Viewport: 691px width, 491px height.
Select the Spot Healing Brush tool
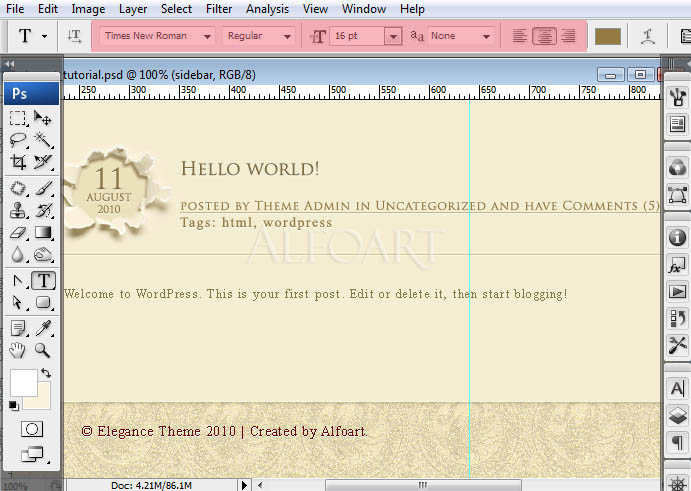[x=18, y=189]
